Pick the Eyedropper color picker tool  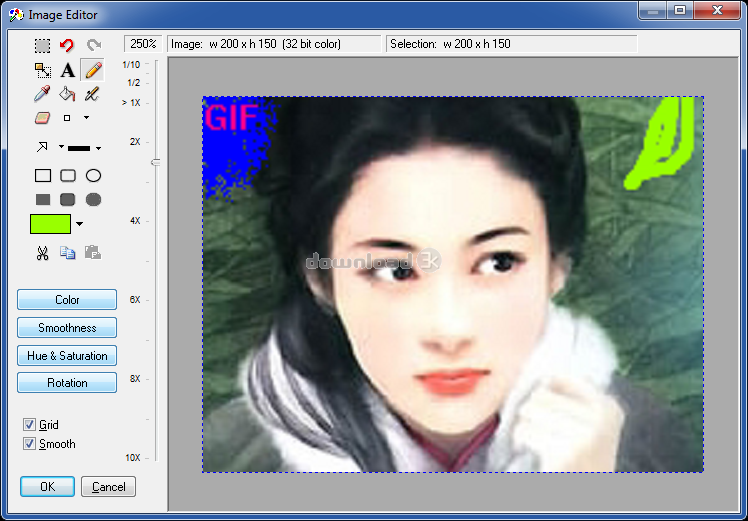pyautogui.click(x=42, y=94)
